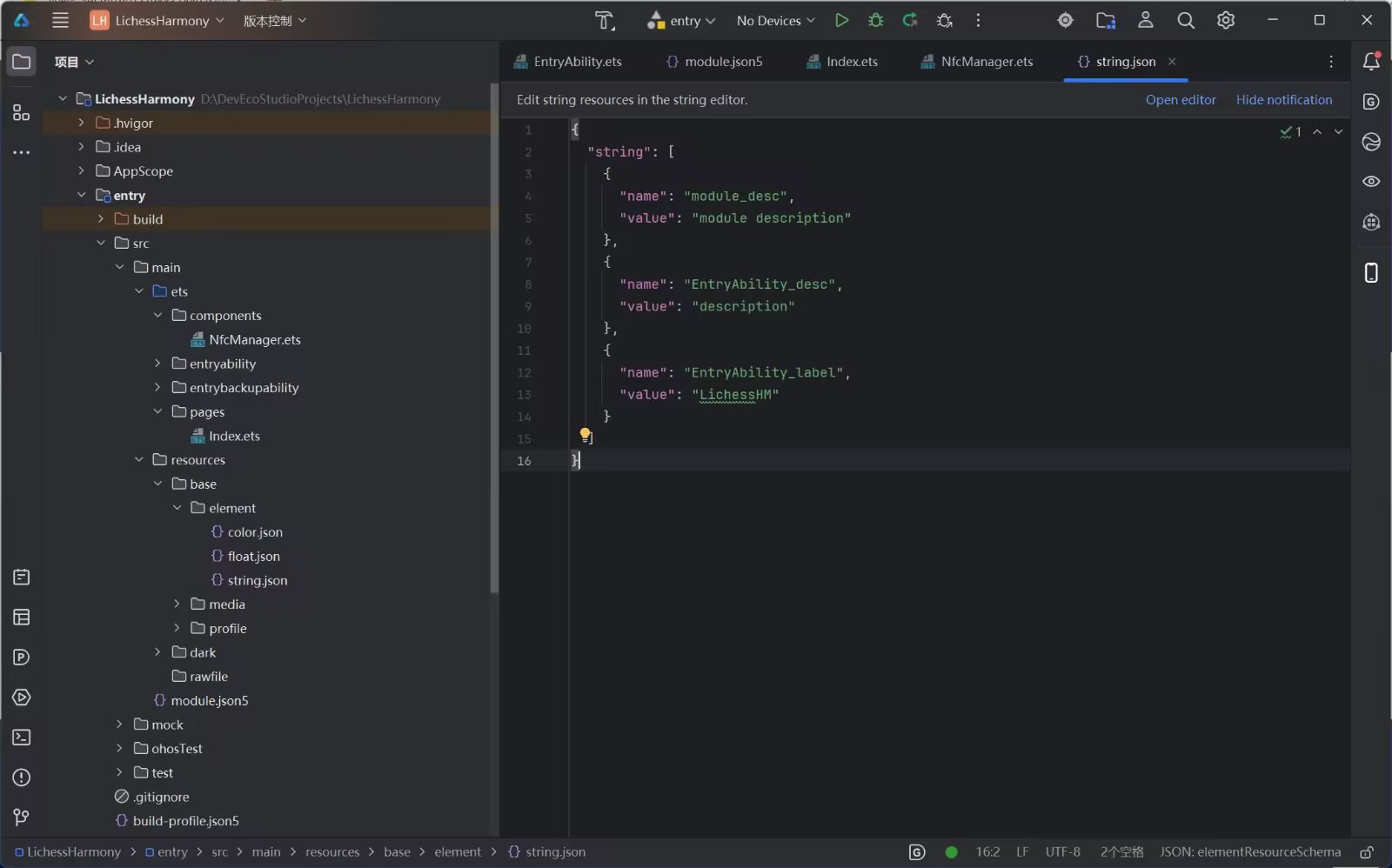This screenshot has width=1392, height=868.
Task: Toggle the Project tool window folder button
Action: pos(22,61)
